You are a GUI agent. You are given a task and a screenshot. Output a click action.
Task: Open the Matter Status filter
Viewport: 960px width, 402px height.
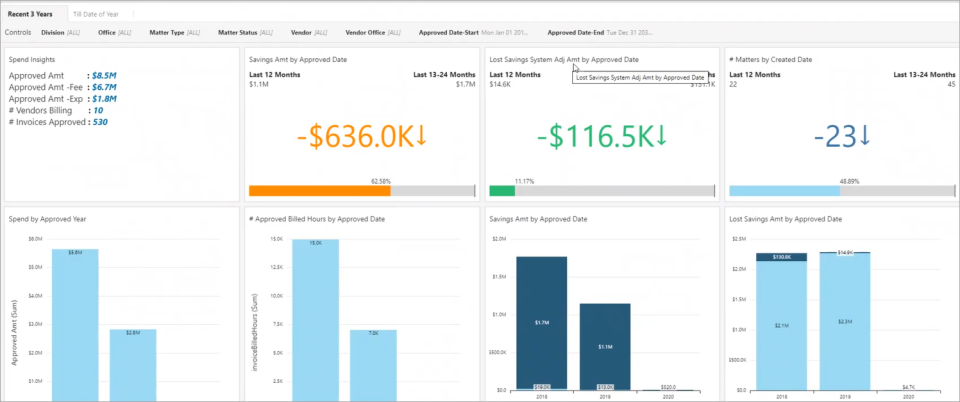(246, 32)
